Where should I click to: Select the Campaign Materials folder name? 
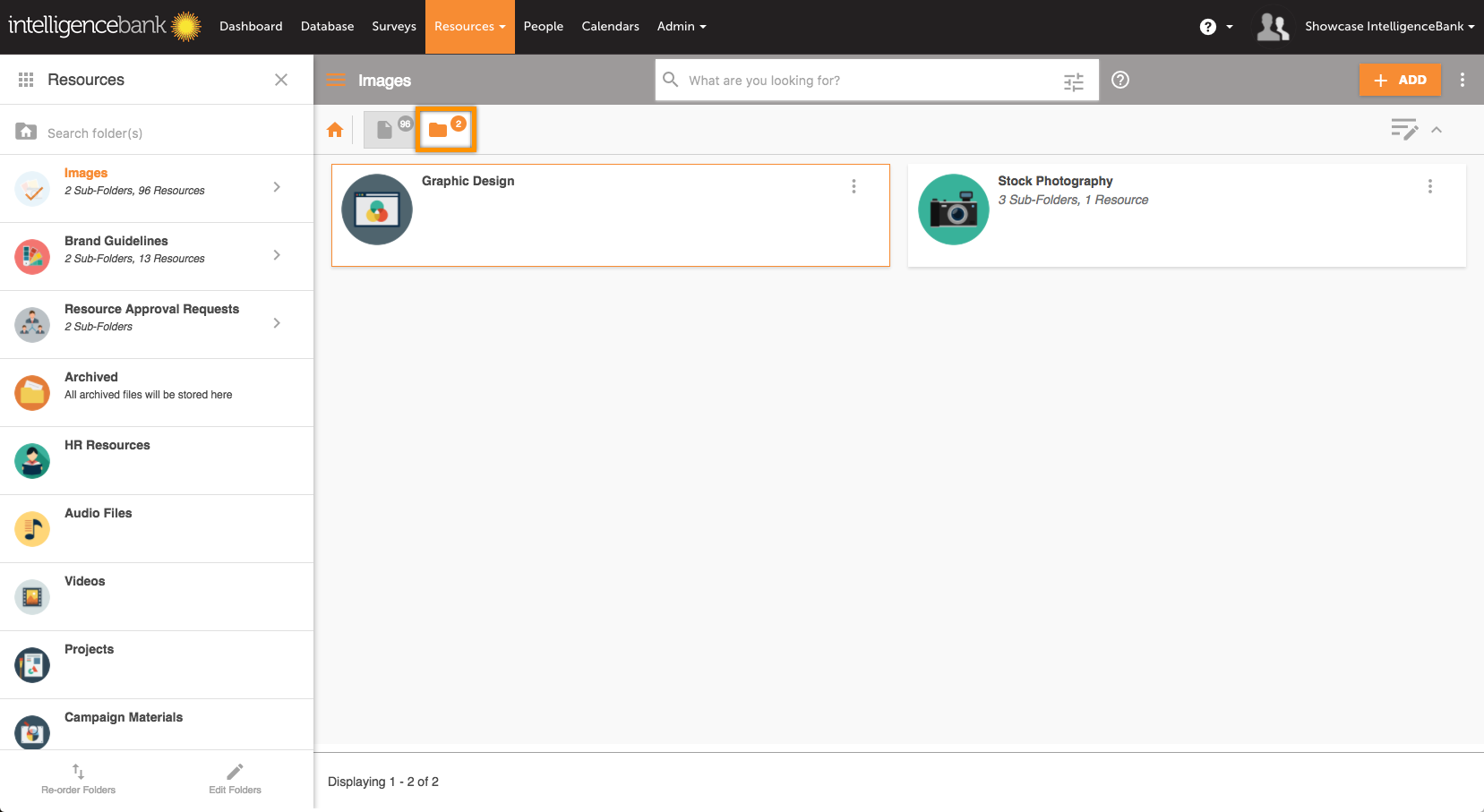[x=124, y=717]
